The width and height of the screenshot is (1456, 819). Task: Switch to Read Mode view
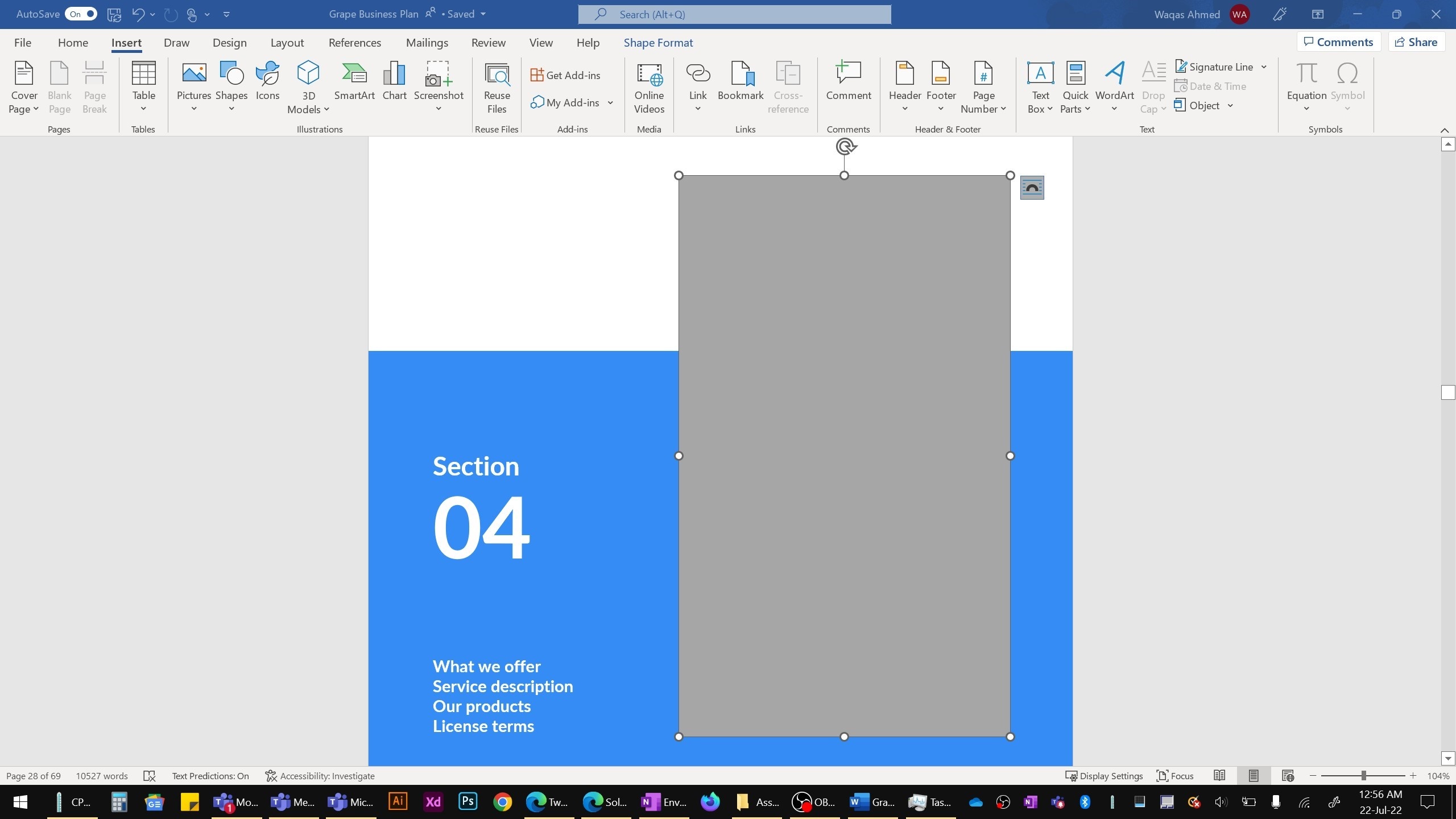tap(1219, 776)
